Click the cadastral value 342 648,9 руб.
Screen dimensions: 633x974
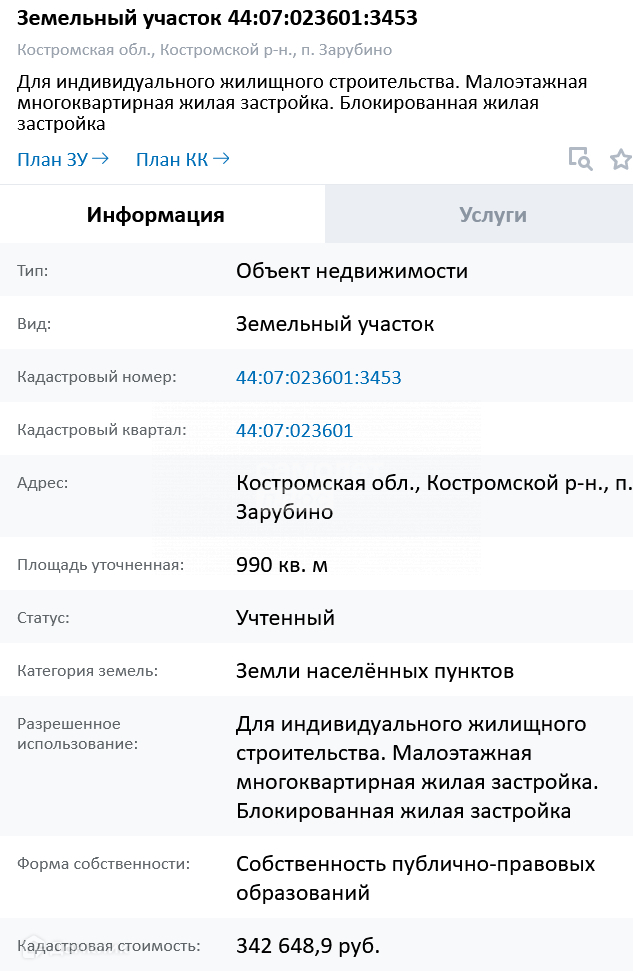308,945
